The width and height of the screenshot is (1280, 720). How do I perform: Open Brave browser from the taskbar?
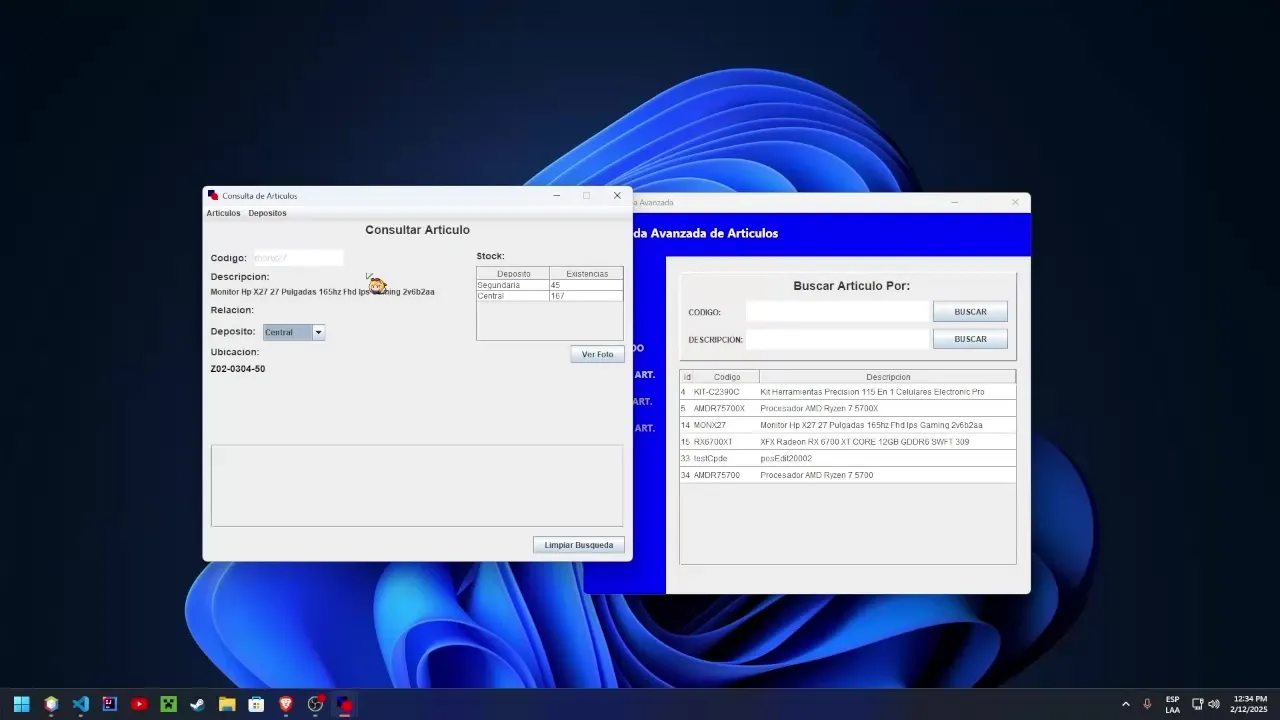[286, 704]
